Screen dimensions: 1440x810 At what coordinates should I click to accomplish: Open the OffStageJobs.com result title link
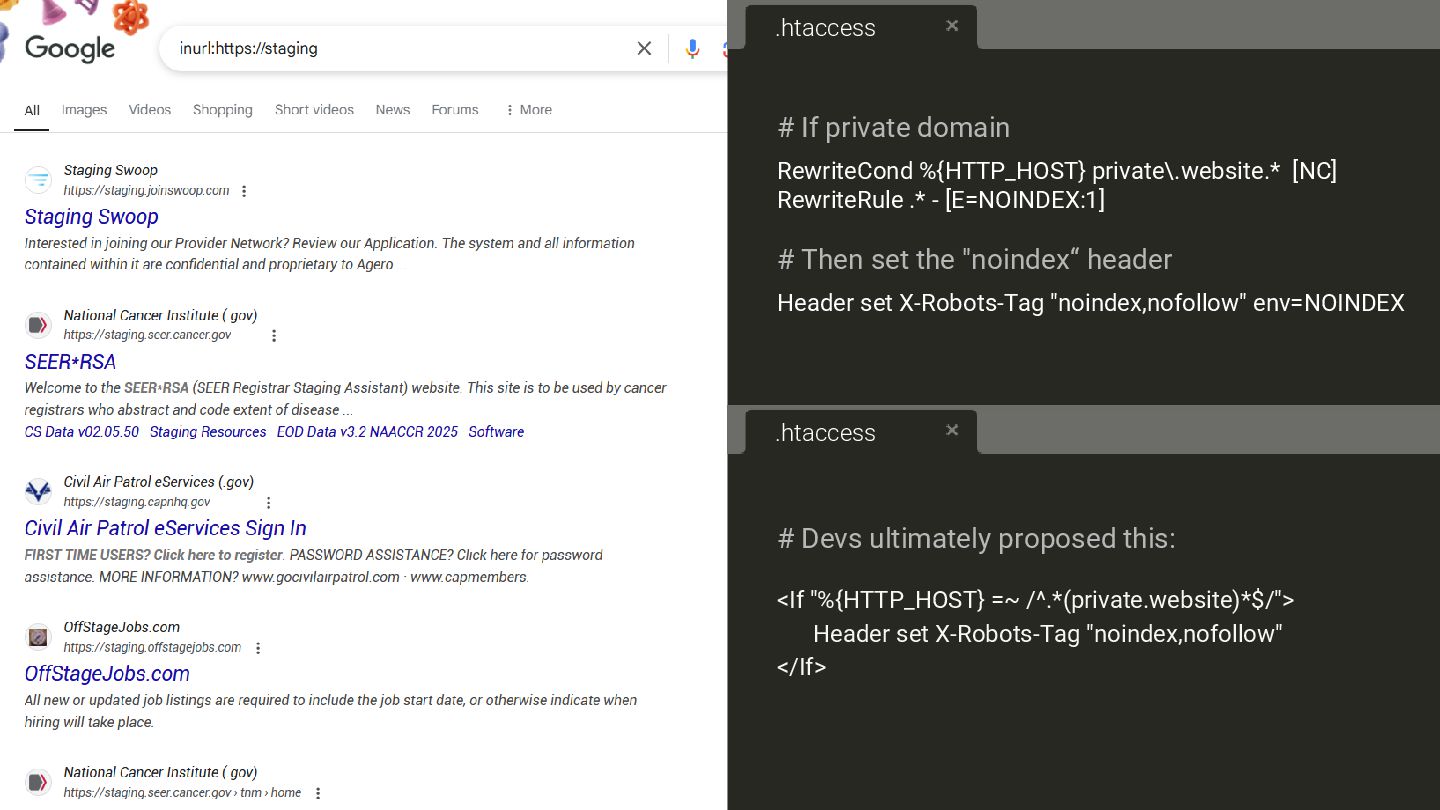(107, 674)
